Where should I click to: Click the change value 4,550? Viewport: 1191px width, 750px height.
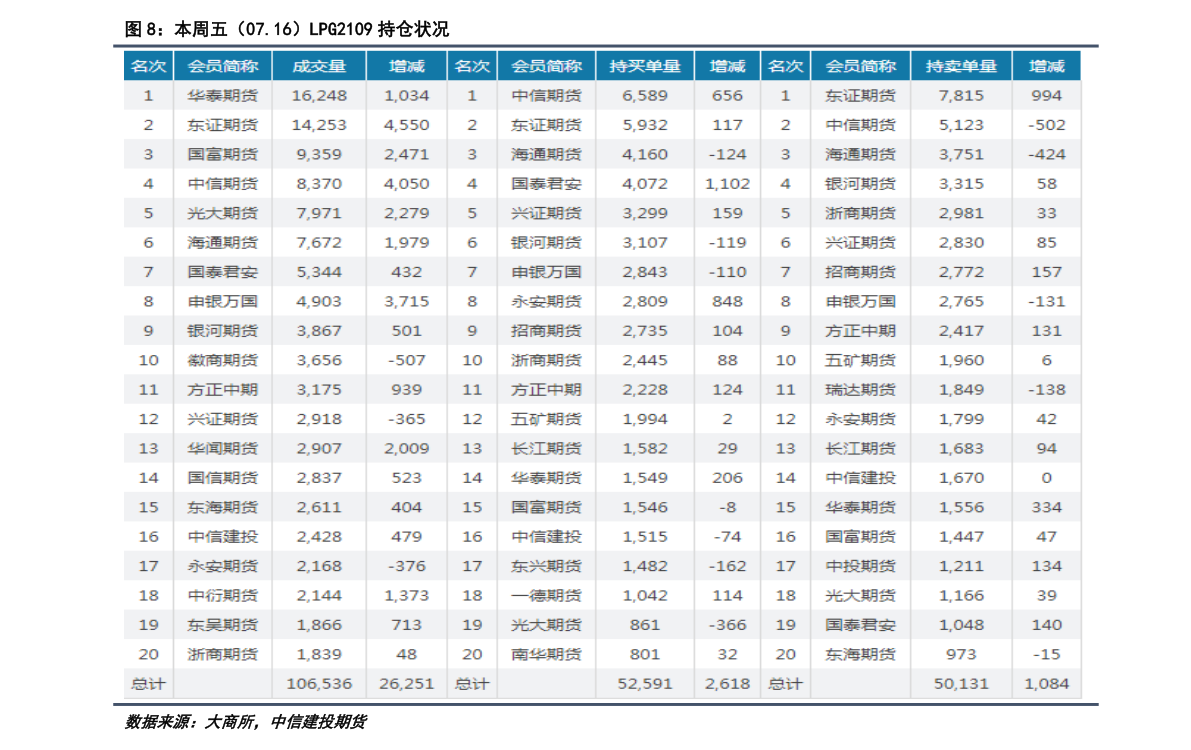tap(406, 125)
